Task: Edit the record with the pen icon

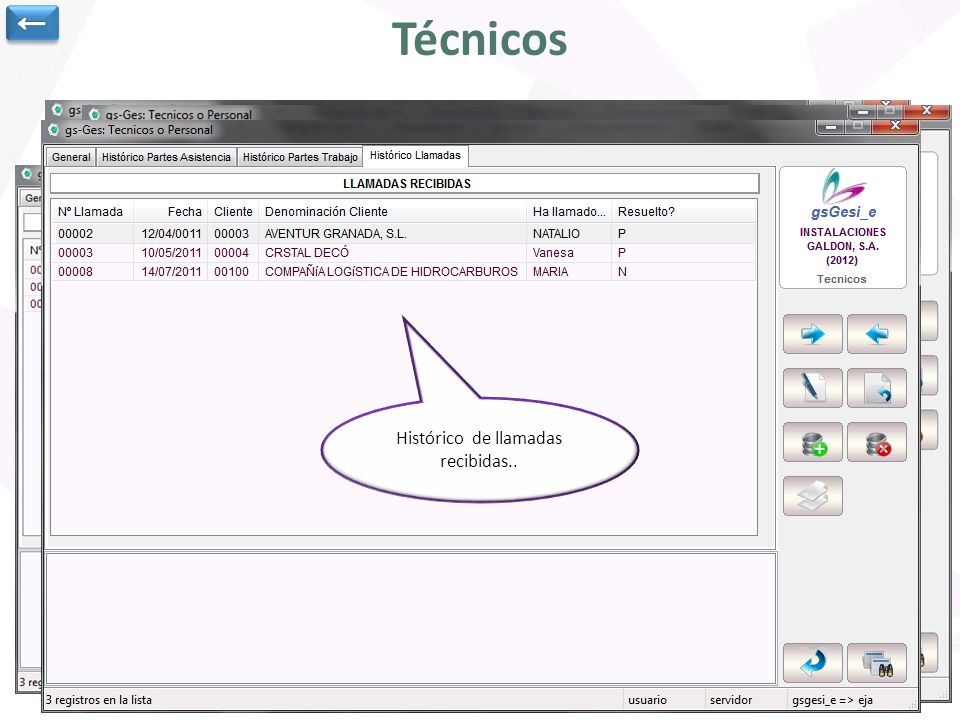Action: pos(812,388)
